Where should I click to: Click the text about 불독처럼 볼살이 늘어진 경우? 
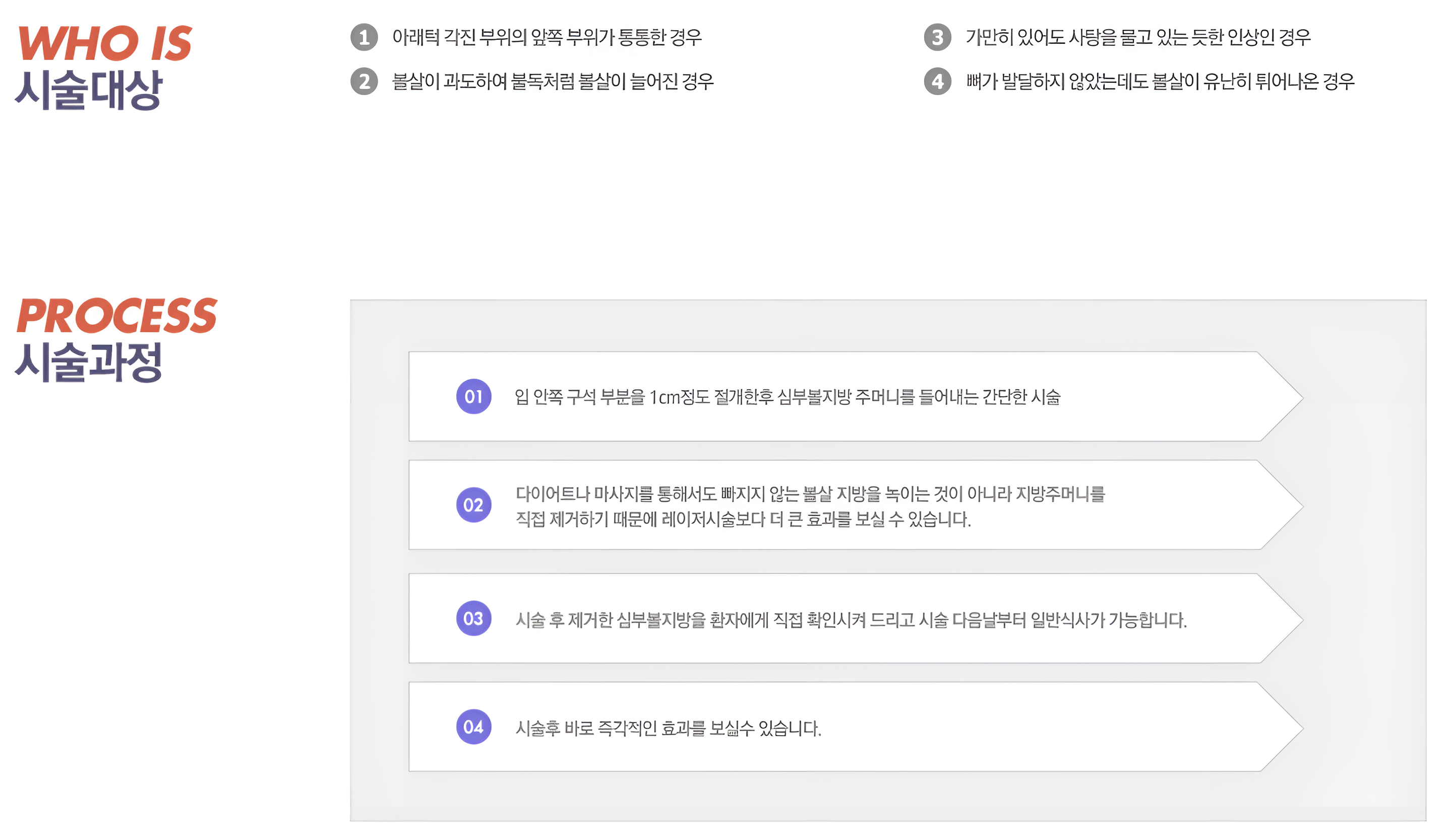pos(553,81)
